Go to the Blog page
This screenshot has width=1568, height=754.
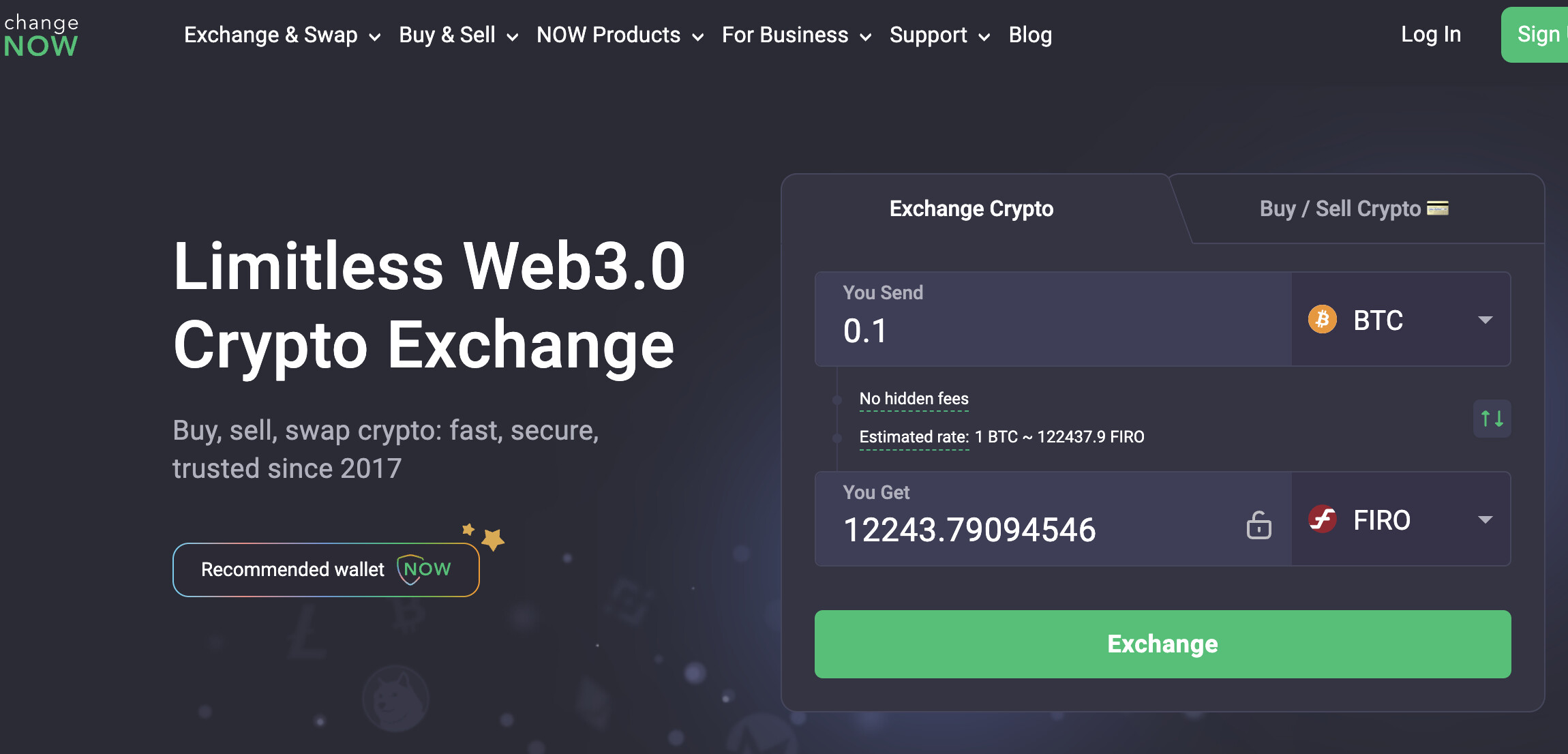[x=1030, y=35]
